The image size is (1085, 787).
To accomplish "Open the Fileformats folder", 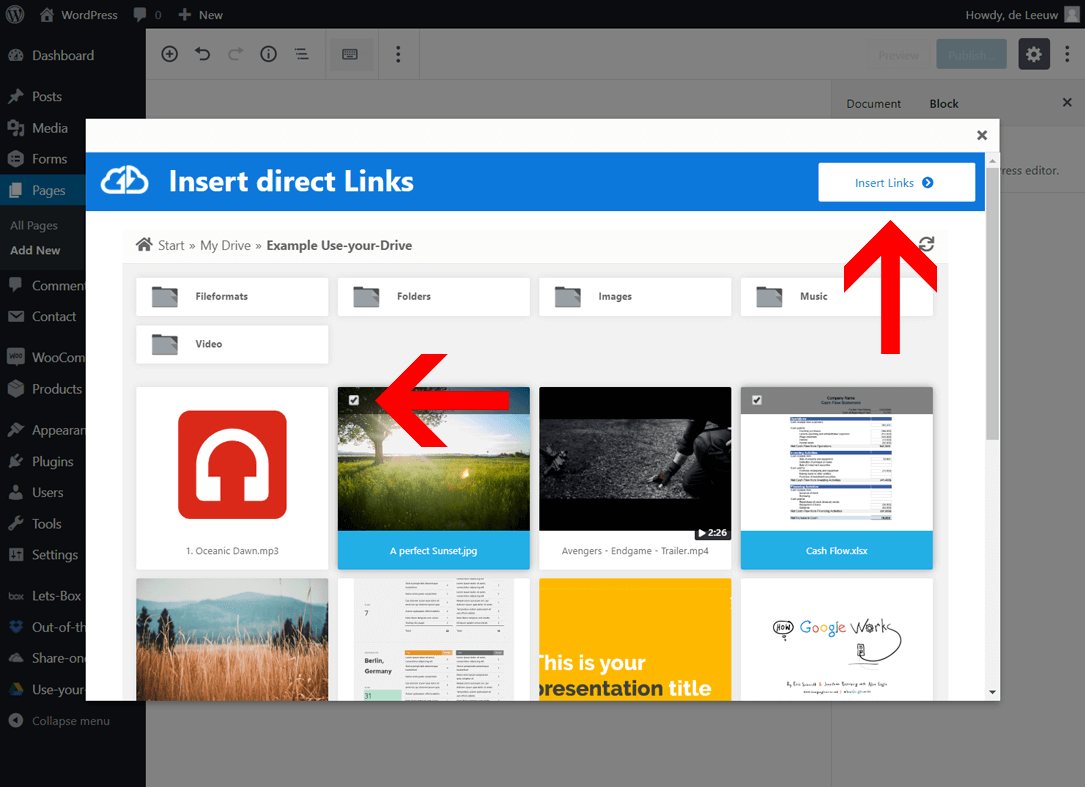I will click(232, 296).
